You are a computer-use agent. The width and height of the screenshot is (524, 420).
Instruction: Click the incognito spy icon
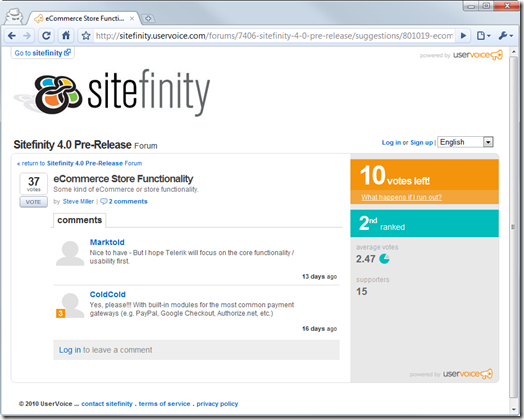click(x=14, y=16)
